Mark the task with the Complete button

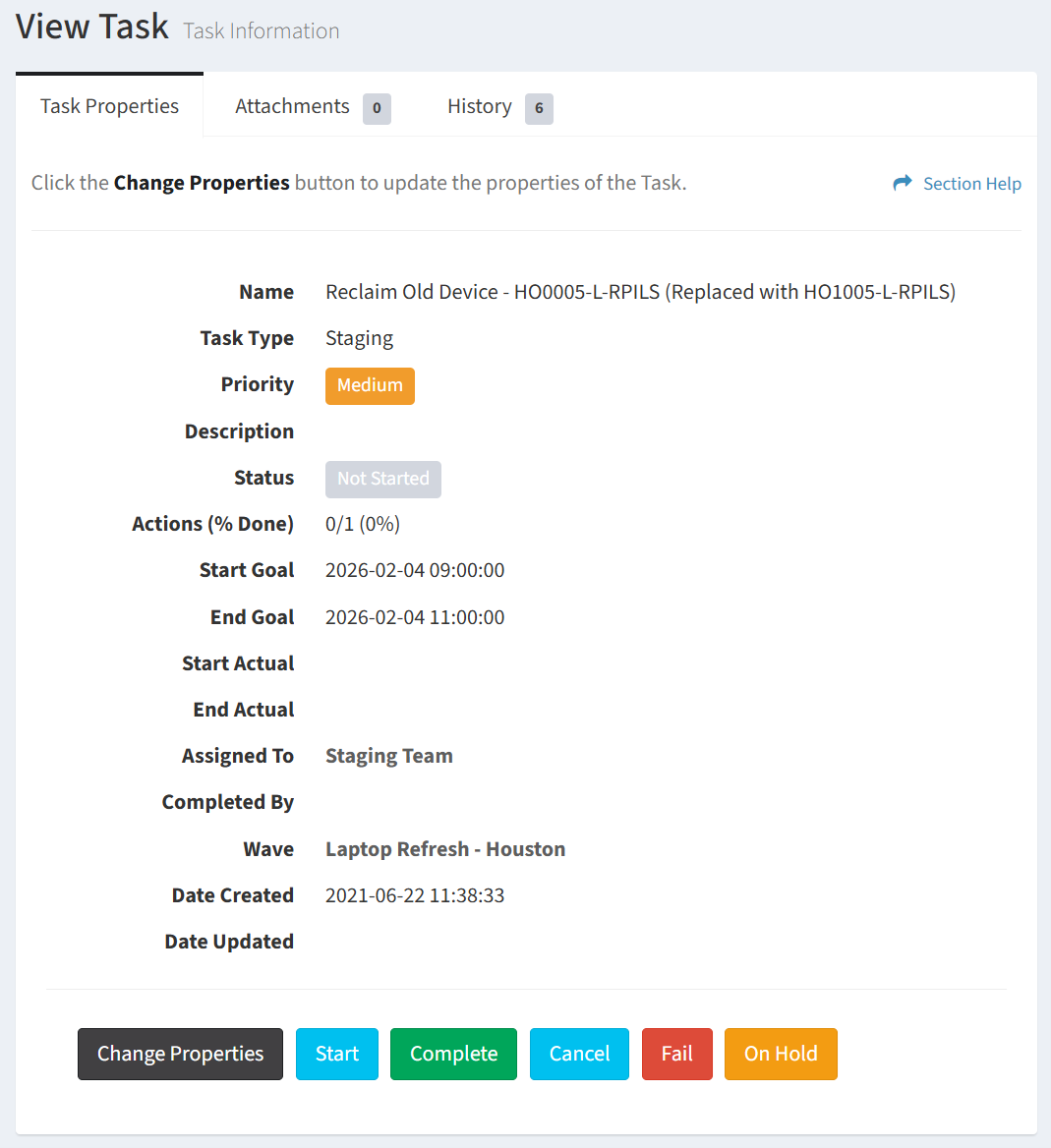453,1054
